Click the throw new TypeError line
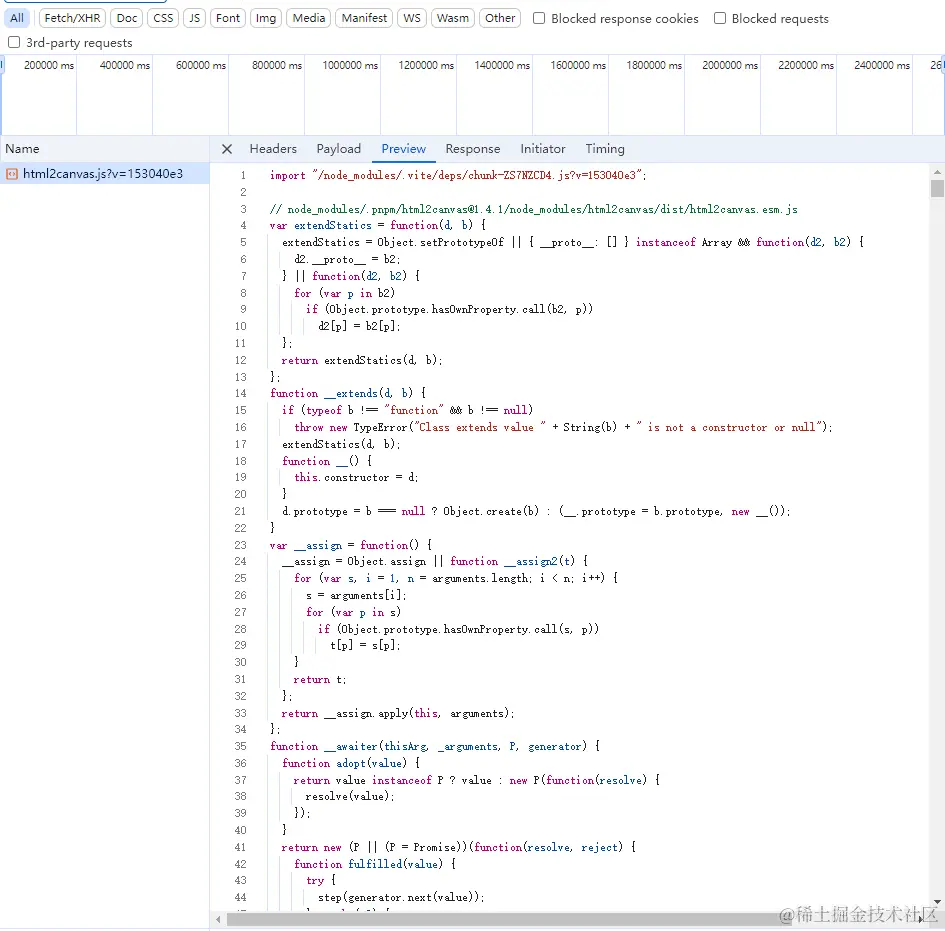The image size is (945, 931). coord(563,427)
